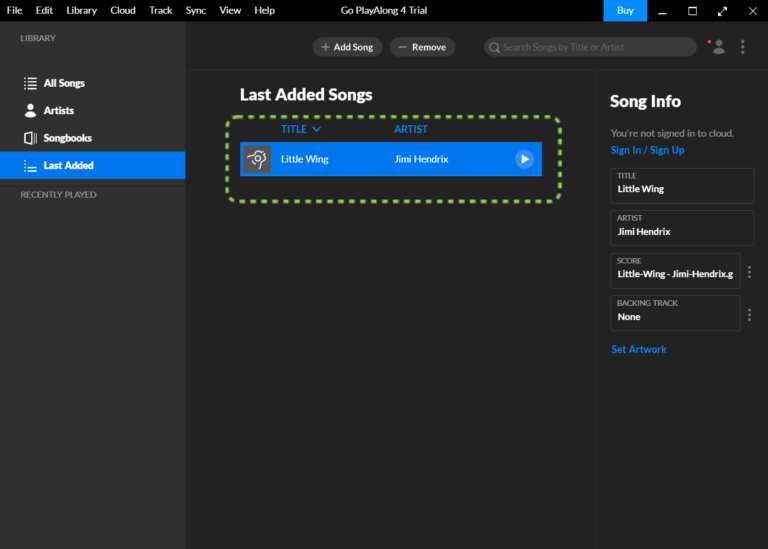Show the Artists list
This screenshot has width=768, height=549.
click(58, 110)
